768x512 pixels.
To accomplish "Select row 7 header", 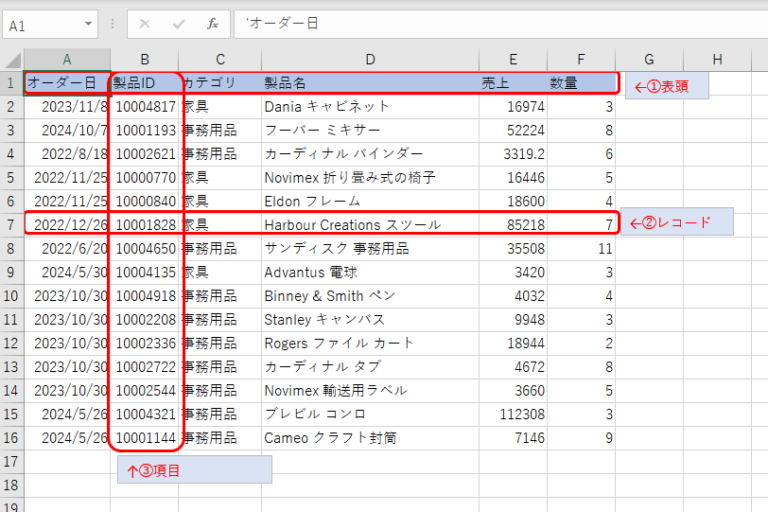I will (x=11, y=225).
